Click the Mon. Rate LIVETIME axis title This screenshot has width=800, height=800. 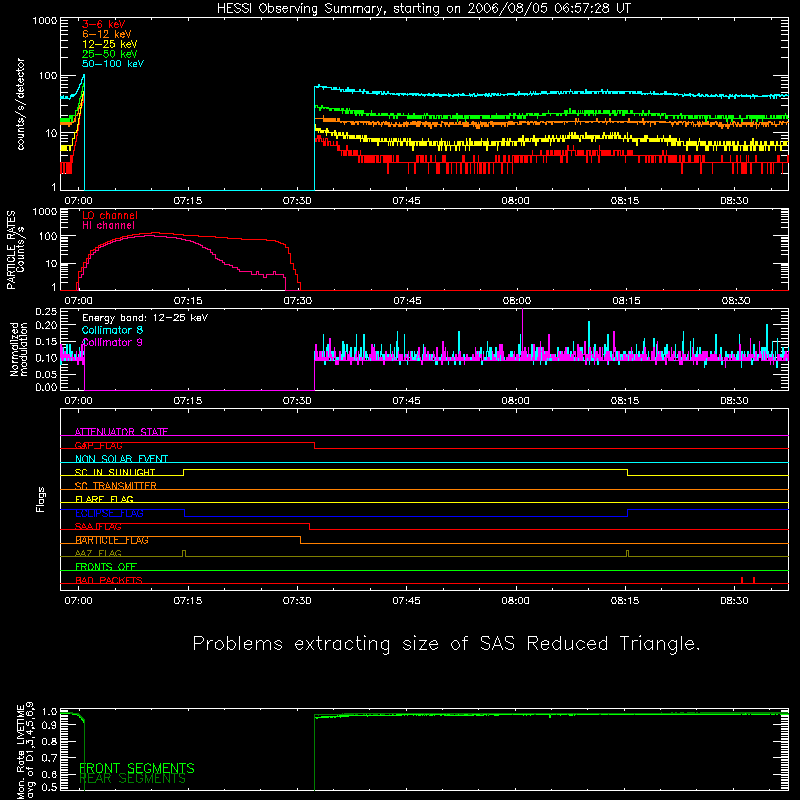24,750
